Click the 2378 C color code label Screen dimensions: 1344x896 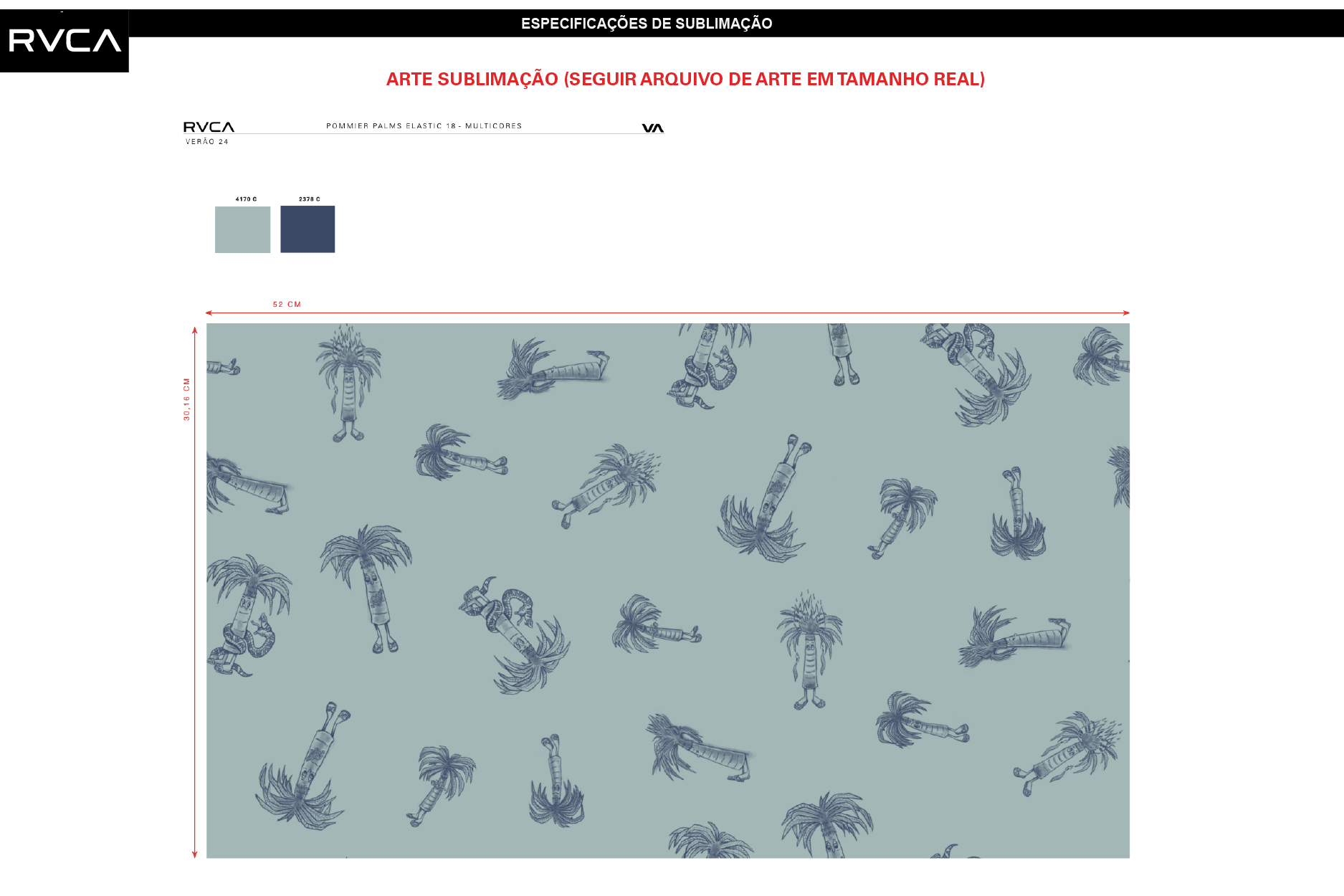click(x=310, y=199)
